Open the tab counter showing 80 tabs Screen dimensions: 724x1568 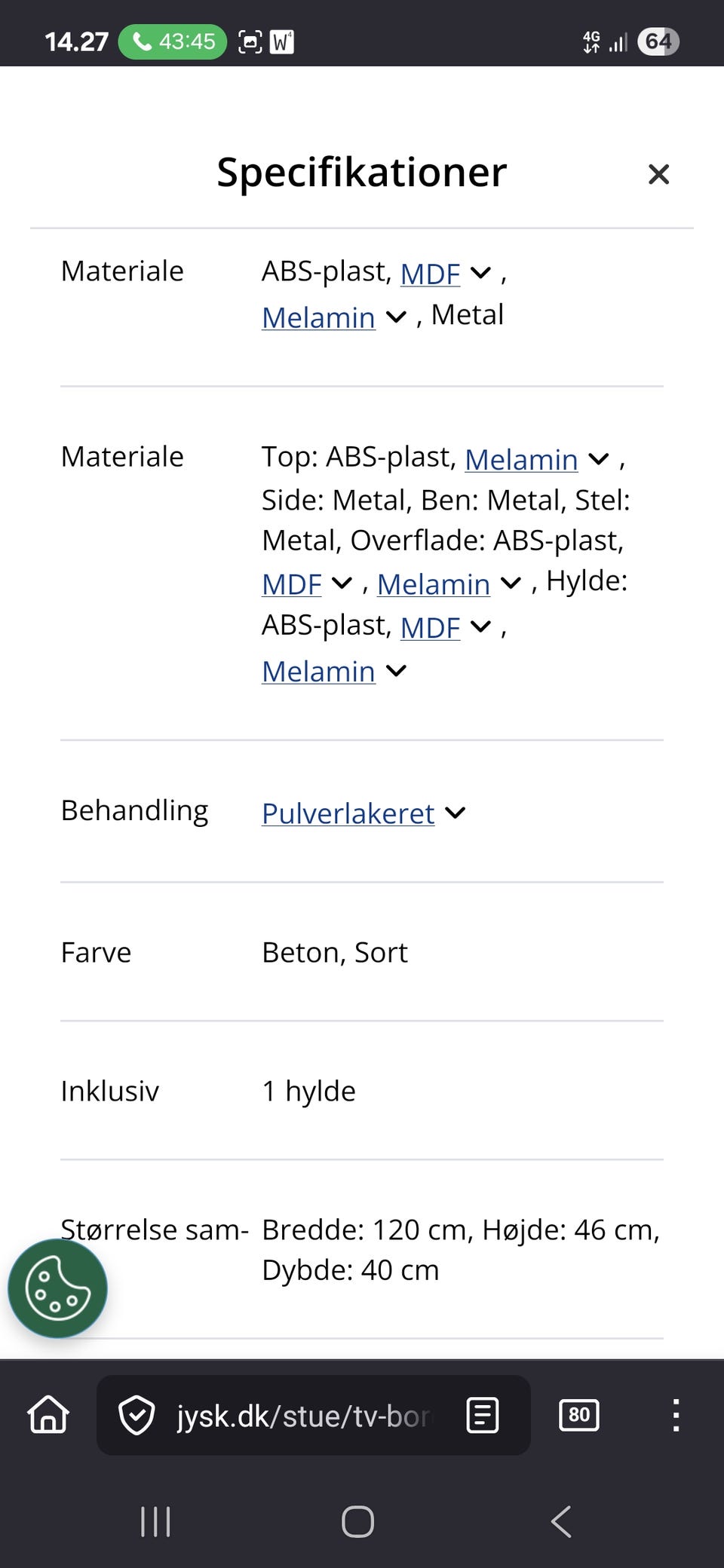[578, 1415]
